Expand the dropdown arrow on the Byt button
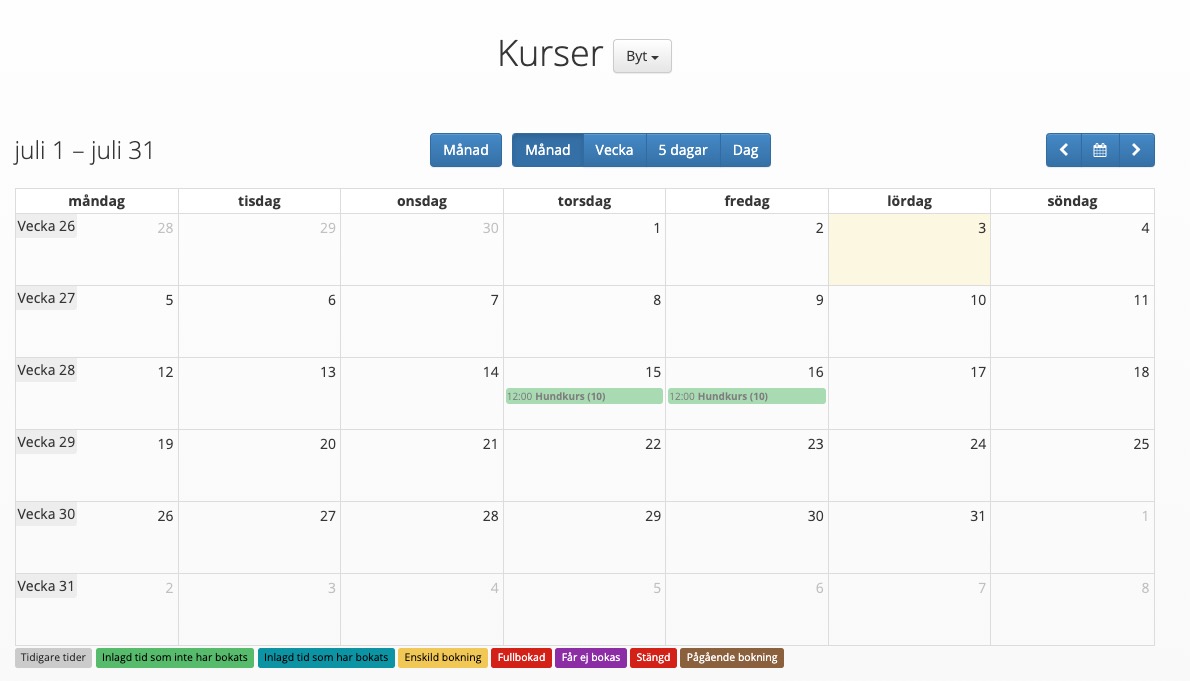 point(654,56)
